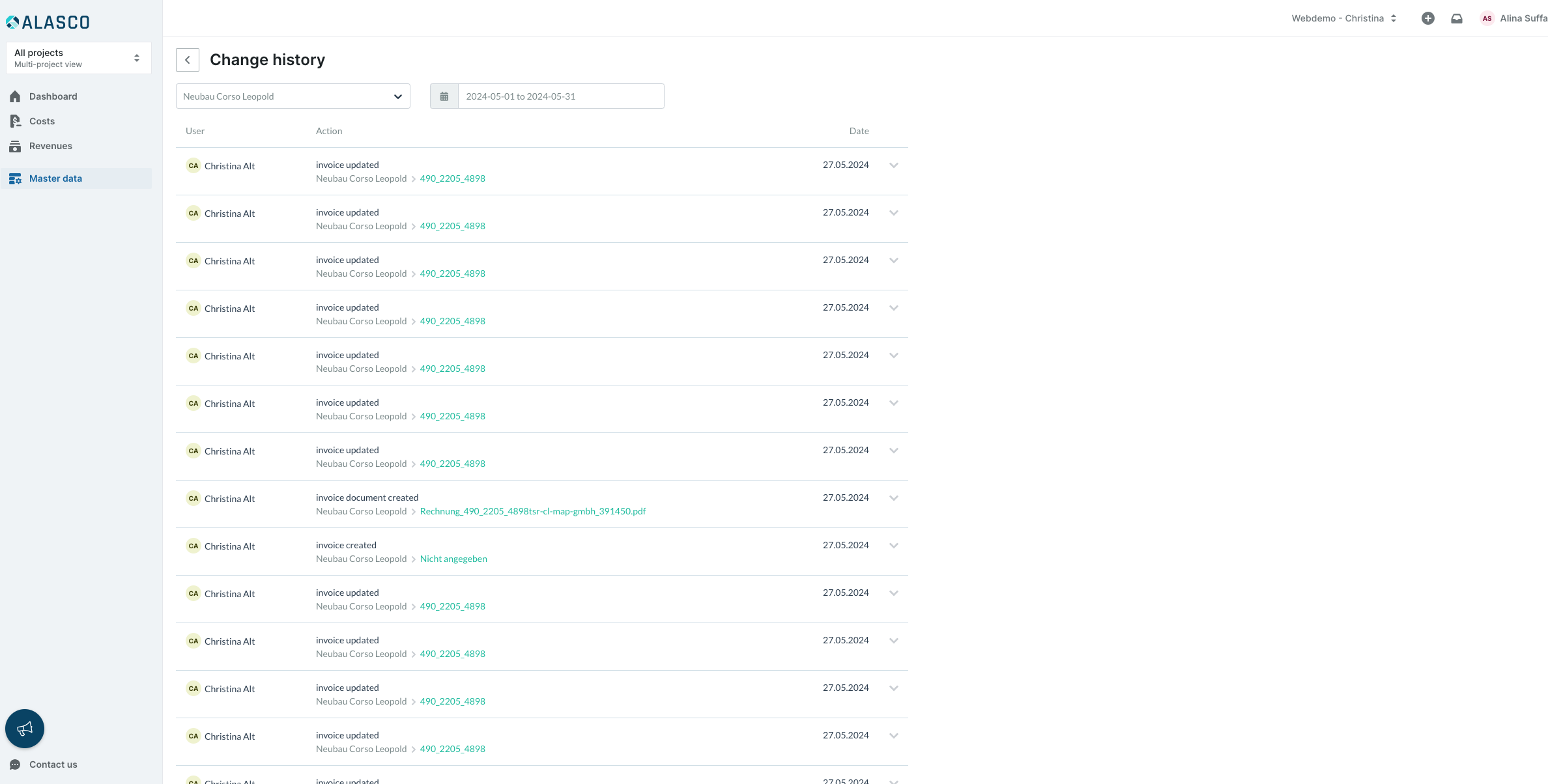Click the 2024-05-01 to 2024-05-31 date field
Screen dimensions: 1548x784
561,96
